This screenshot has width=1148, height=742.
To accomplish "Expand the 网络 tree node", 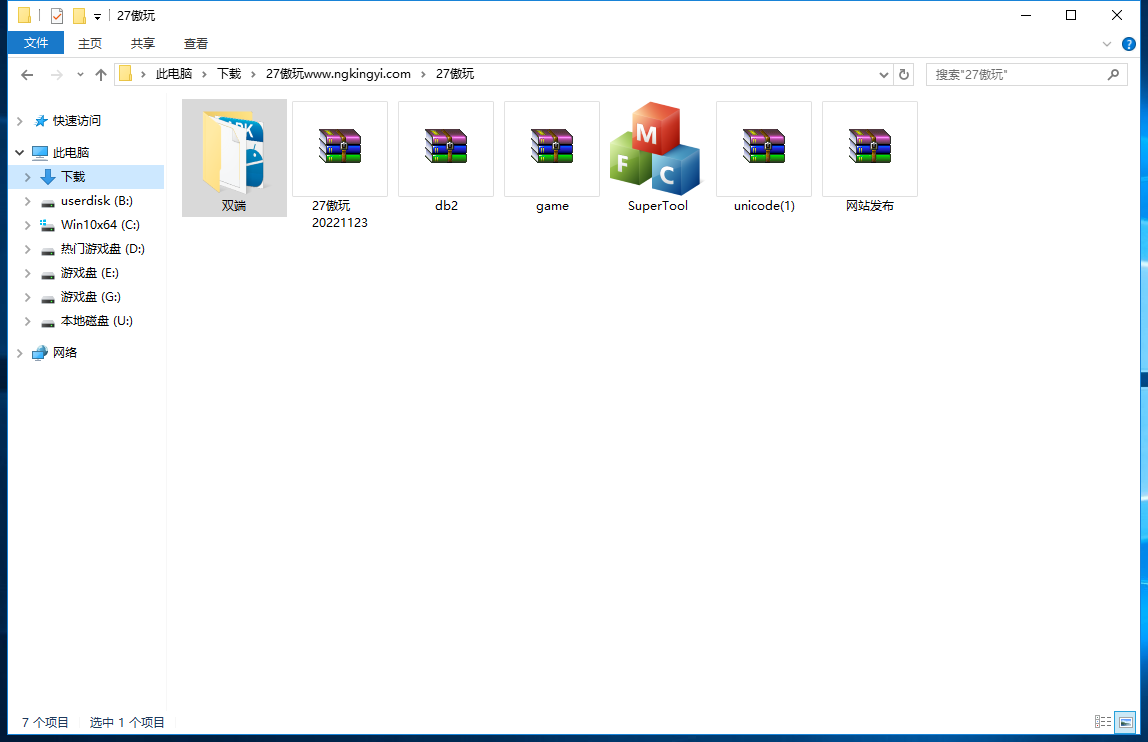I will [x=19, y=353].
